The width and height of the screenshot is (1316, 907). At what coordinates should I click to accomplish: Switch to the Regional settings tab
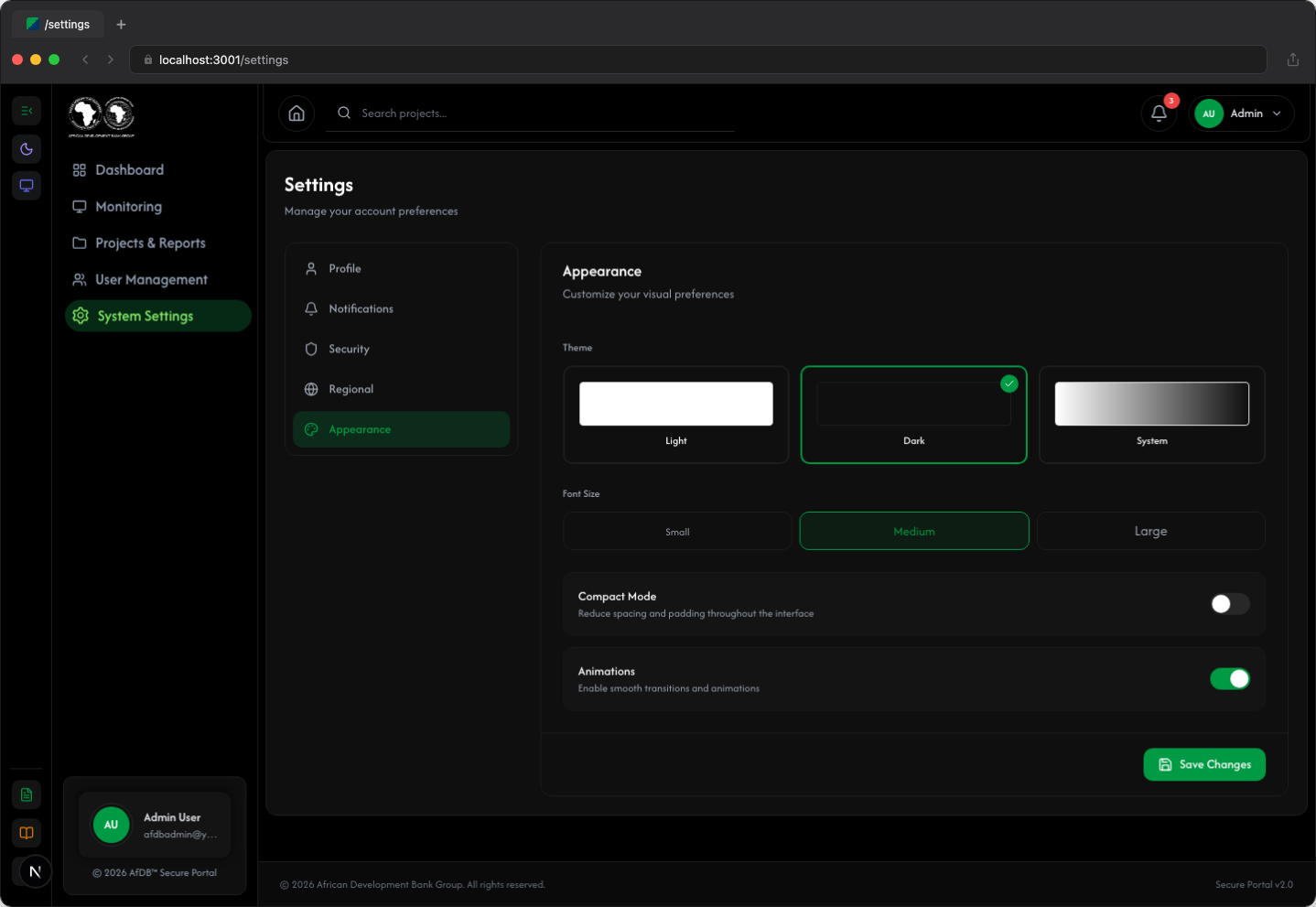pos(401,390)
